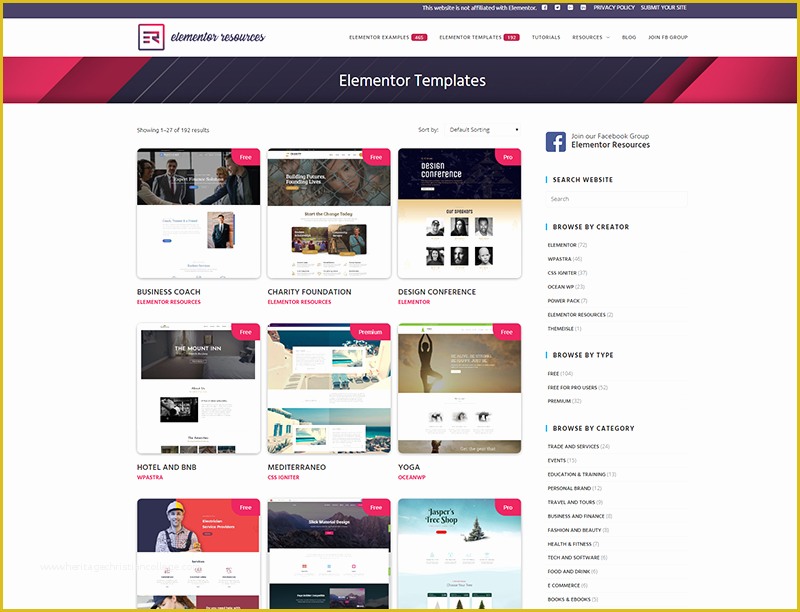Filter by creator ThemeIsle (1)
The height and width of the screenshot is (612, 800).
point(564,329)
